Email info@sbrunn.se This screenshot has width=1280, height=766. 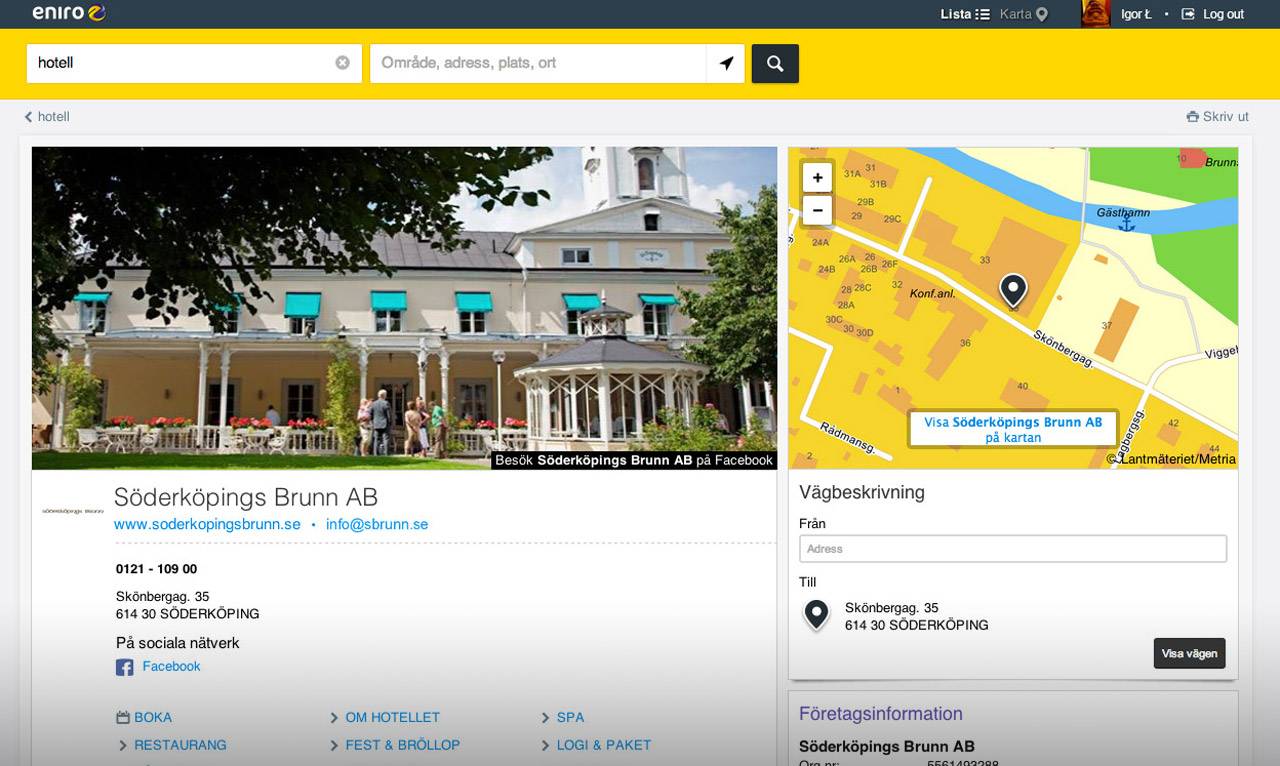pos(377,524)
